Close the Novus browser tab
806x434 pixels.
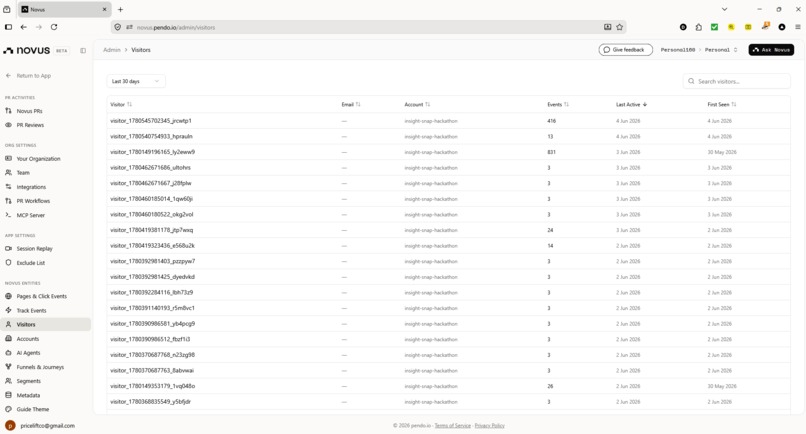tap(104, 9)
